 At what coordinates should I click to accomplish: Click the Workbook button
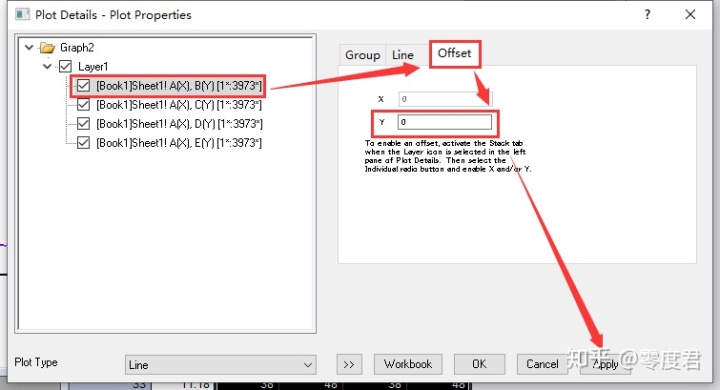coord(408,364)
